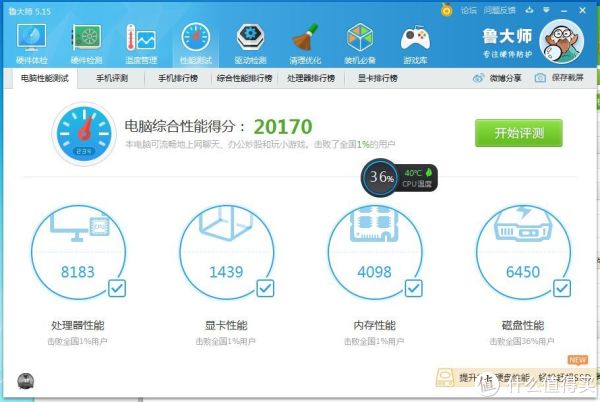This screenshot has width=600, height=402.
Task: Click the green 开始评测 button
Action: tap(518, 133)
